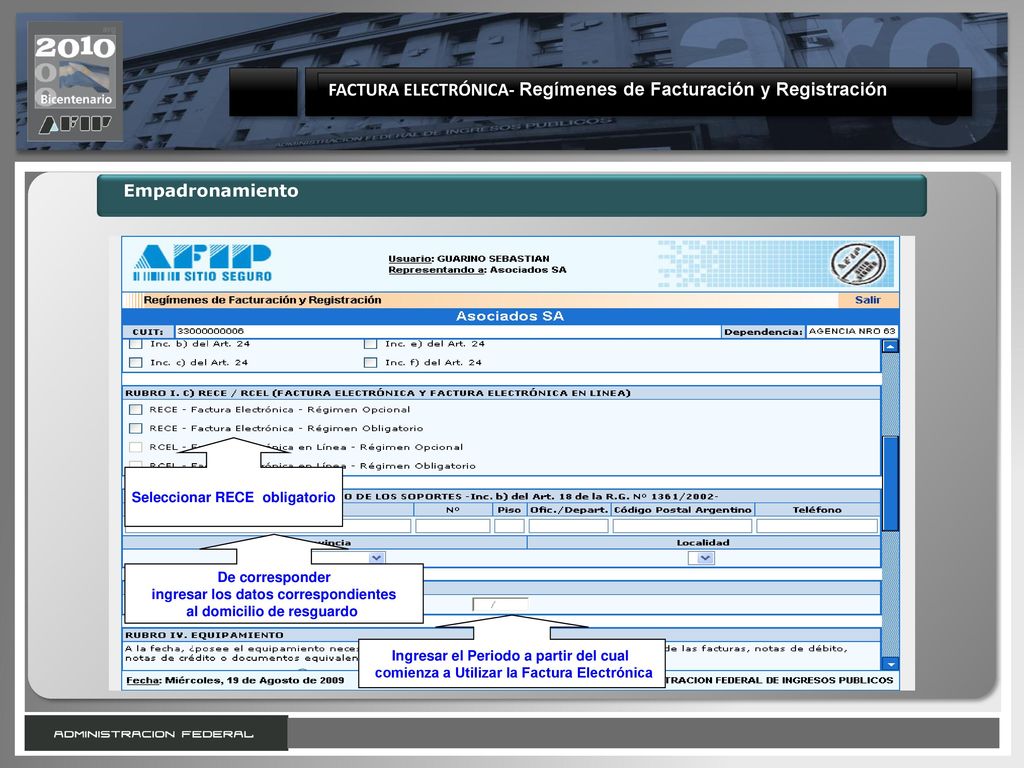Click the Asociados SA blue heading
Screen dimensions: 1024x768
pos(509,316)
